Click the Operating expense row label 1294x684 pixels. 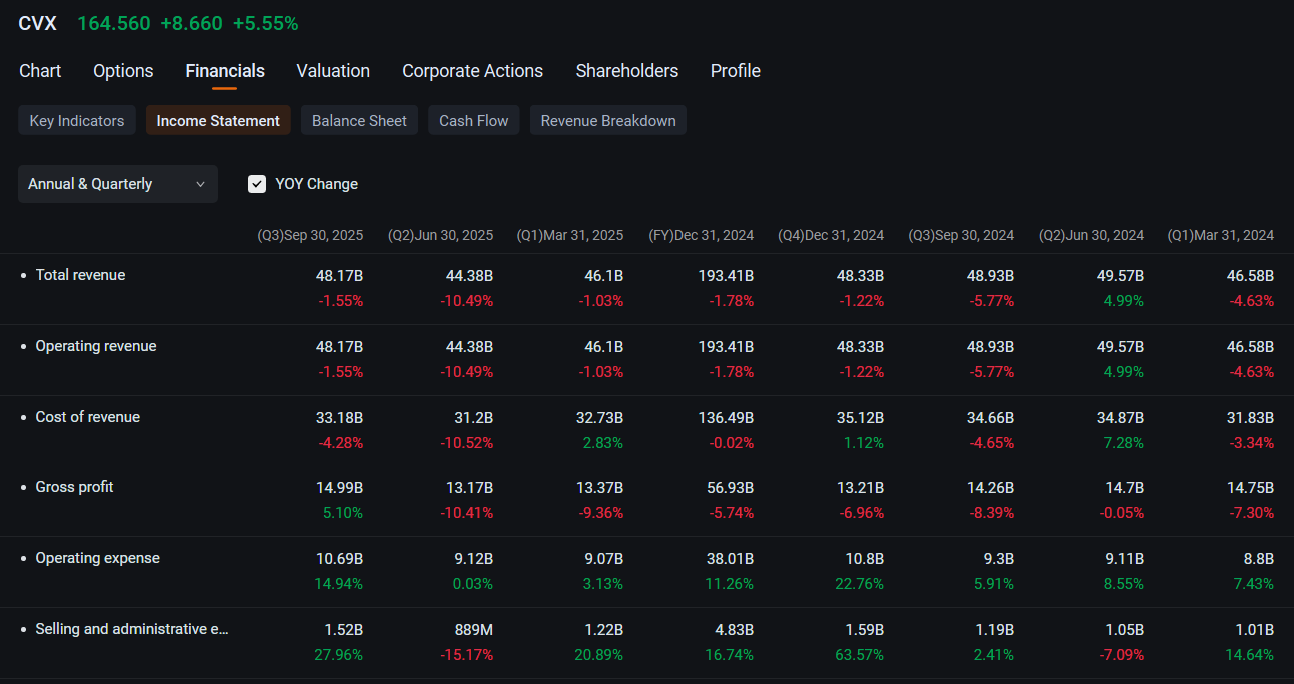pos(97,558)
